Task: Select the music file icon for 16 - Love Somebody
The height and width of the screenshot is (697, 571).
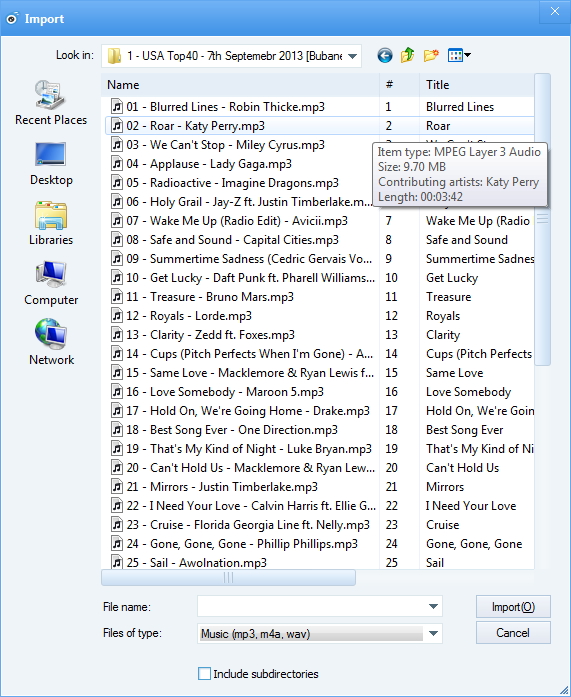Action: pyautogui.click(x=117, y=392)
